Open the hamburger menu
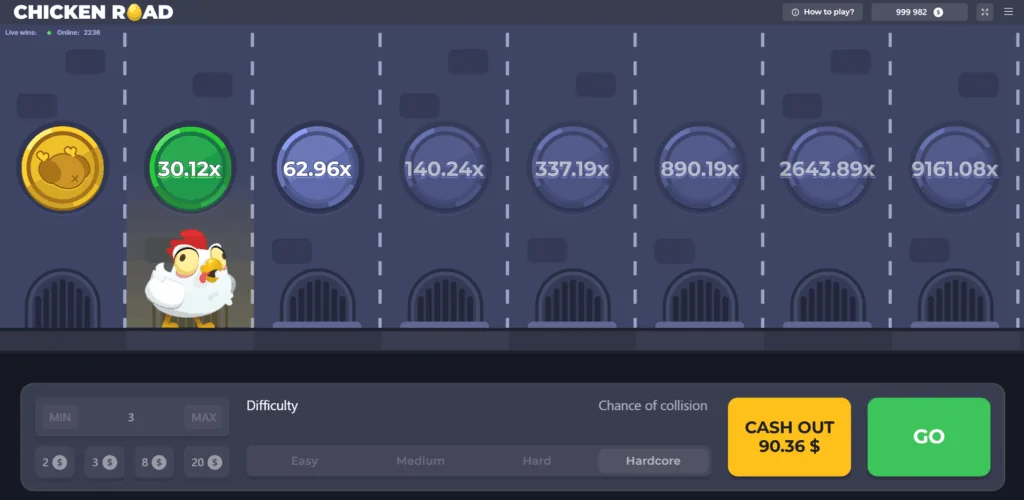 pos(1009,12)
